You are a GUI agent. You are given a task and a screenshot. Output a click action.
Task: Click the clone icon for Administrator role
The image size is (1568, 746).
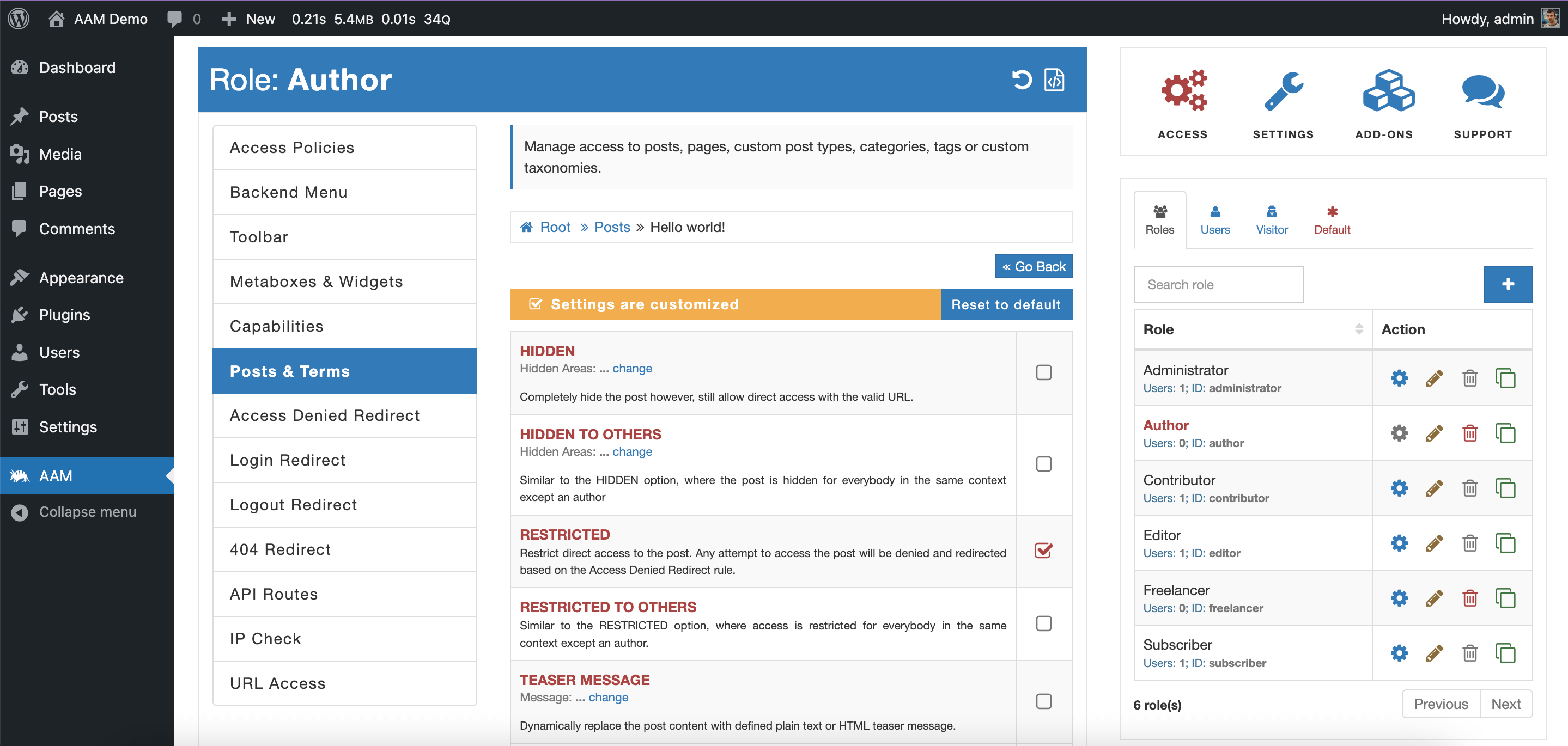pyautogui.click(x=1505, y=378)
